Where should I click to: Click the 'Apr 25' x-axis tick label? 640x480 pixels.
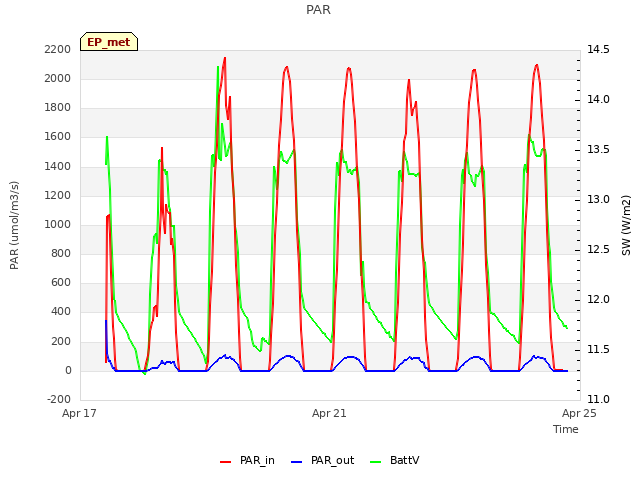point(579,413)
